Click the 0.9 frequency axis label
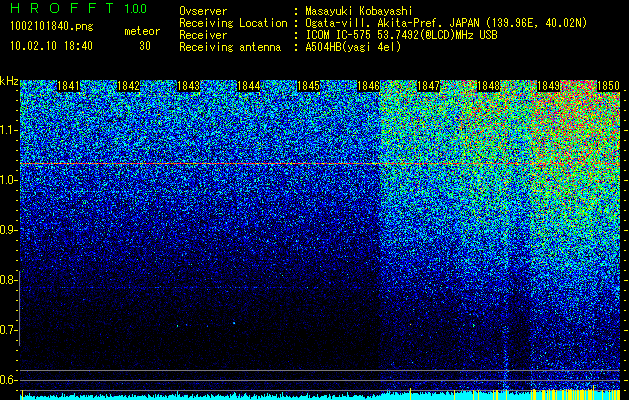The image size is (629, 400). tap(8, 230)
